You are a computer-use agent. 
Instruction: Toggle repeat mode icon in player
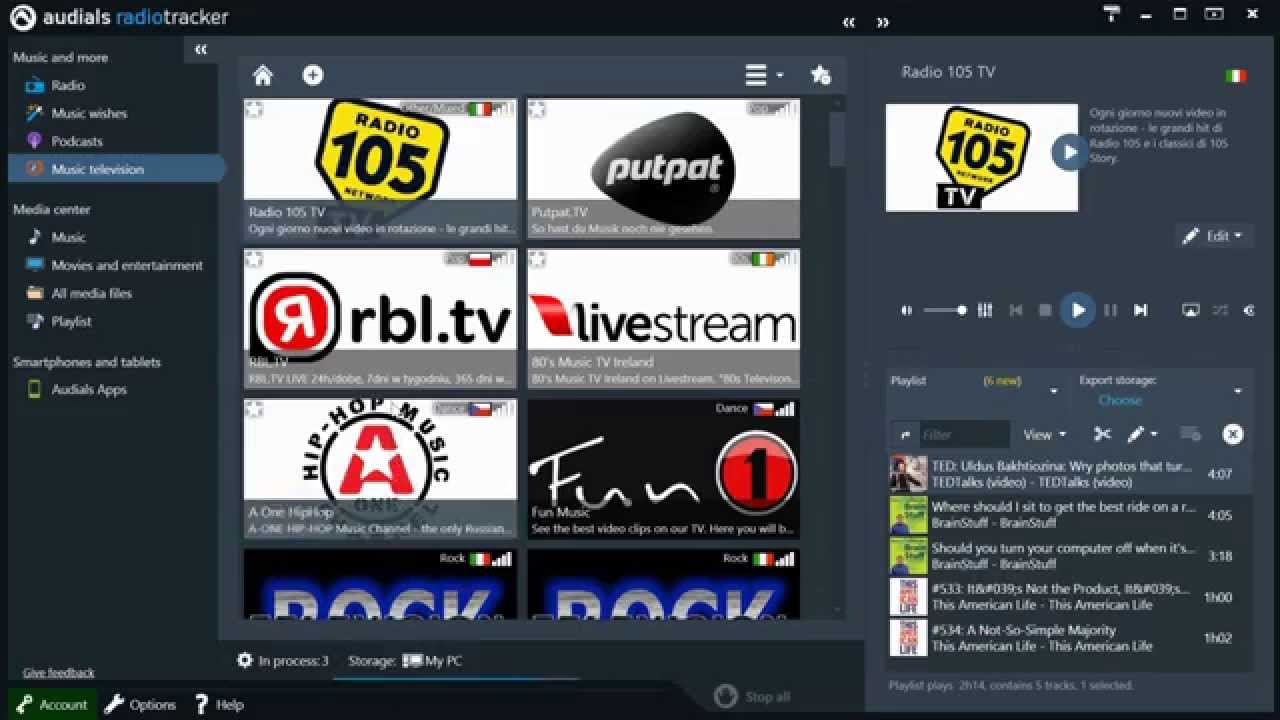1248,310
